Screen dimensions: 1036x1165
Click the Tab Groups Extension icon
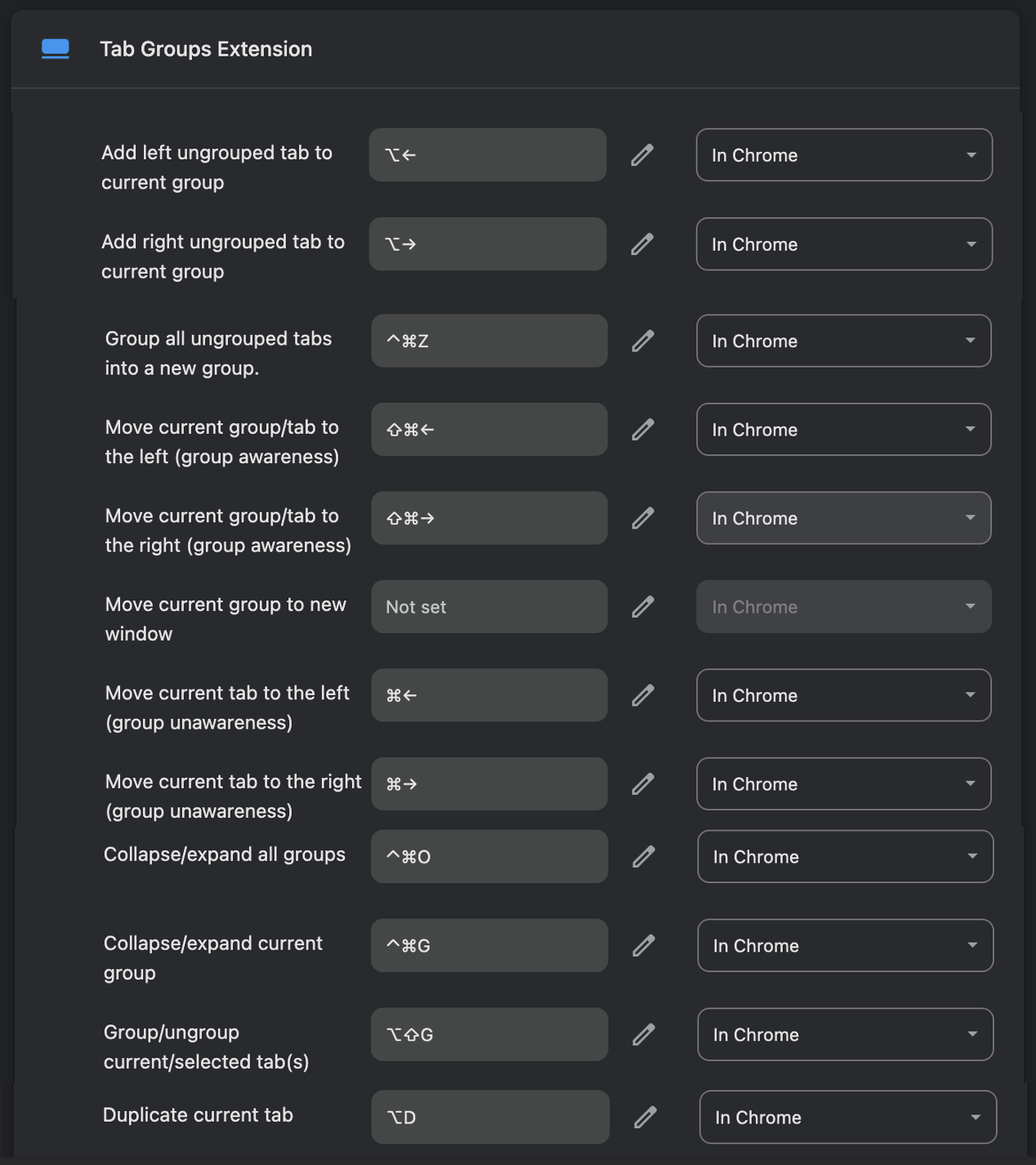[x=55, y=49]
